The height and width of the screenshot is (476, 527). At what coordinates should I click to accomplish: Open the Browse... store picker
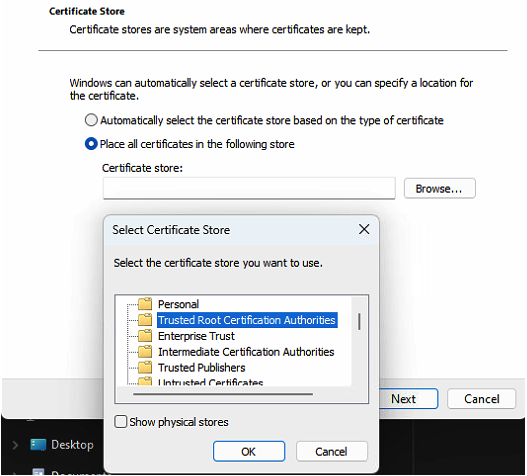[439, 188]
